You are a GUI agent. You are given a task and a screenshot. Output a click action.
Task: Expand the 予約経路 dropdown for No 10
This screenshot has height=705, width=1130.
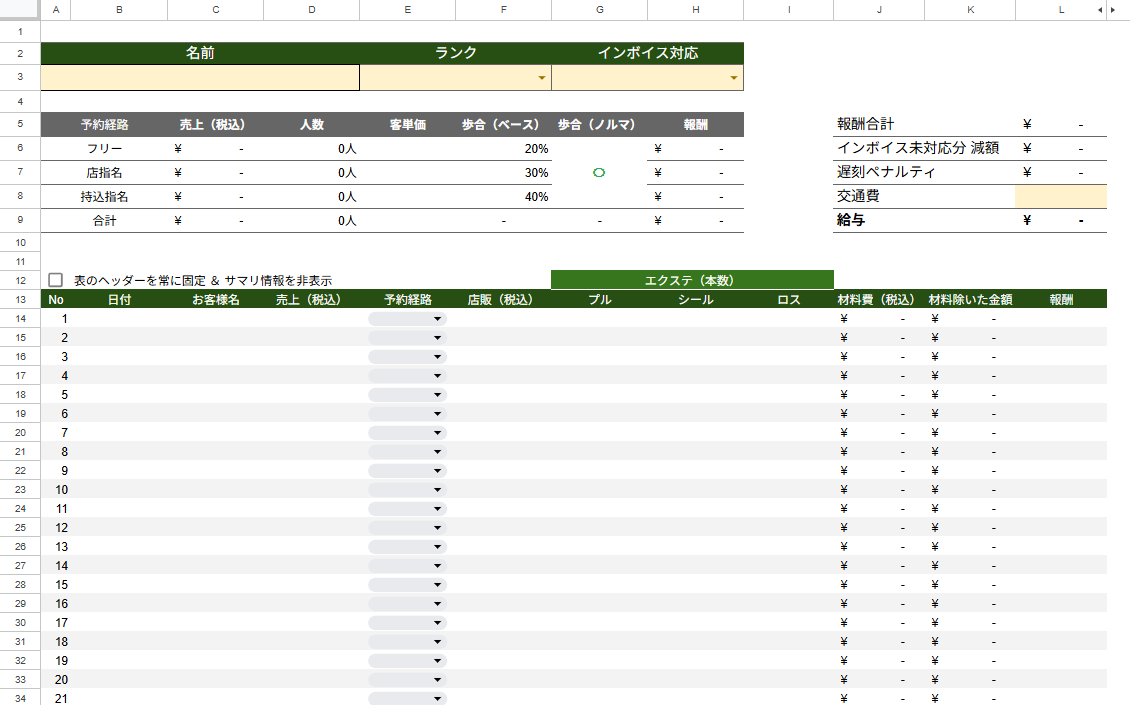click(x=437, y=490)
